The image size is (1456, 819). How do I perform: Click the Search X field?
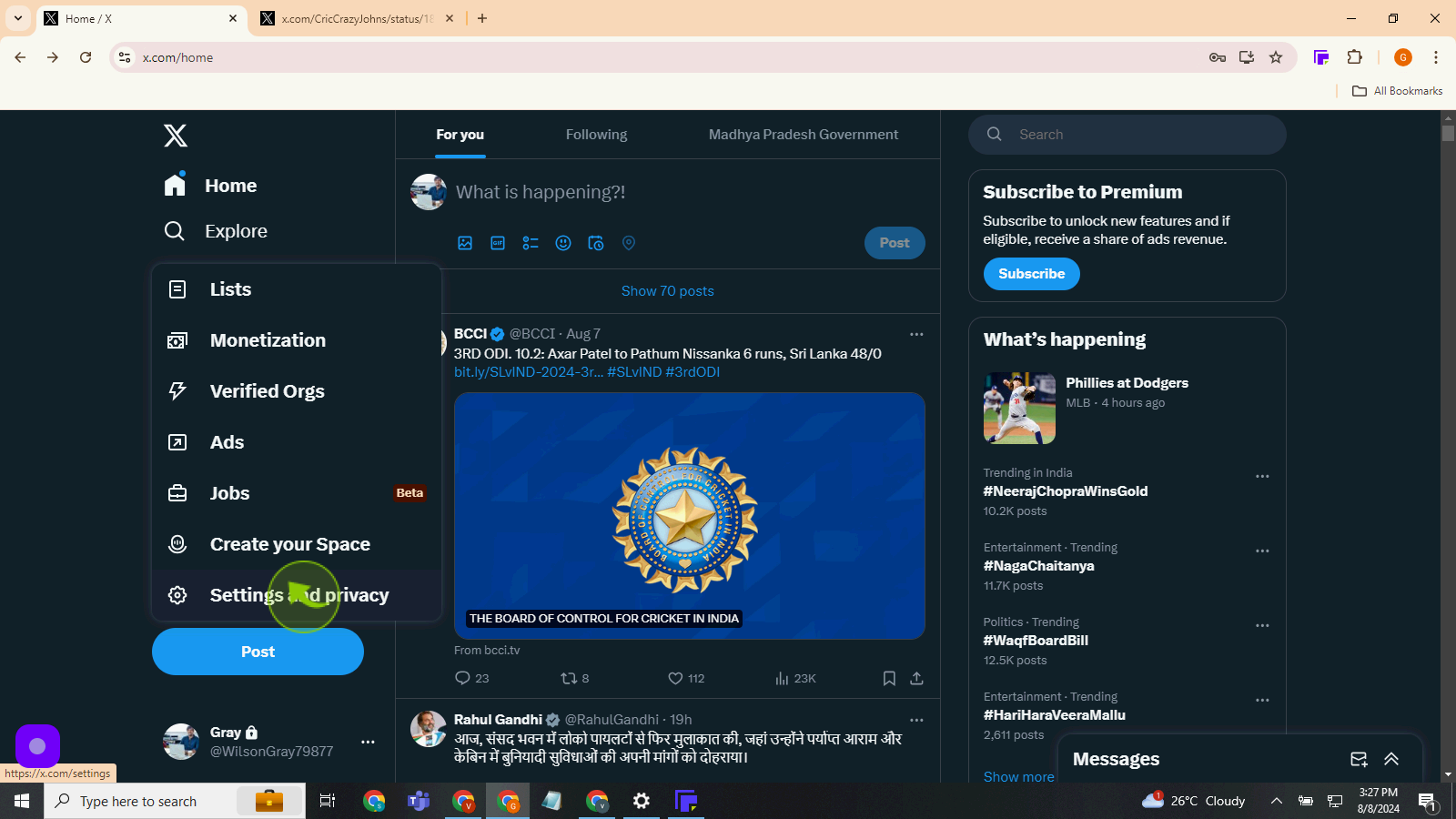[1127, 135]
